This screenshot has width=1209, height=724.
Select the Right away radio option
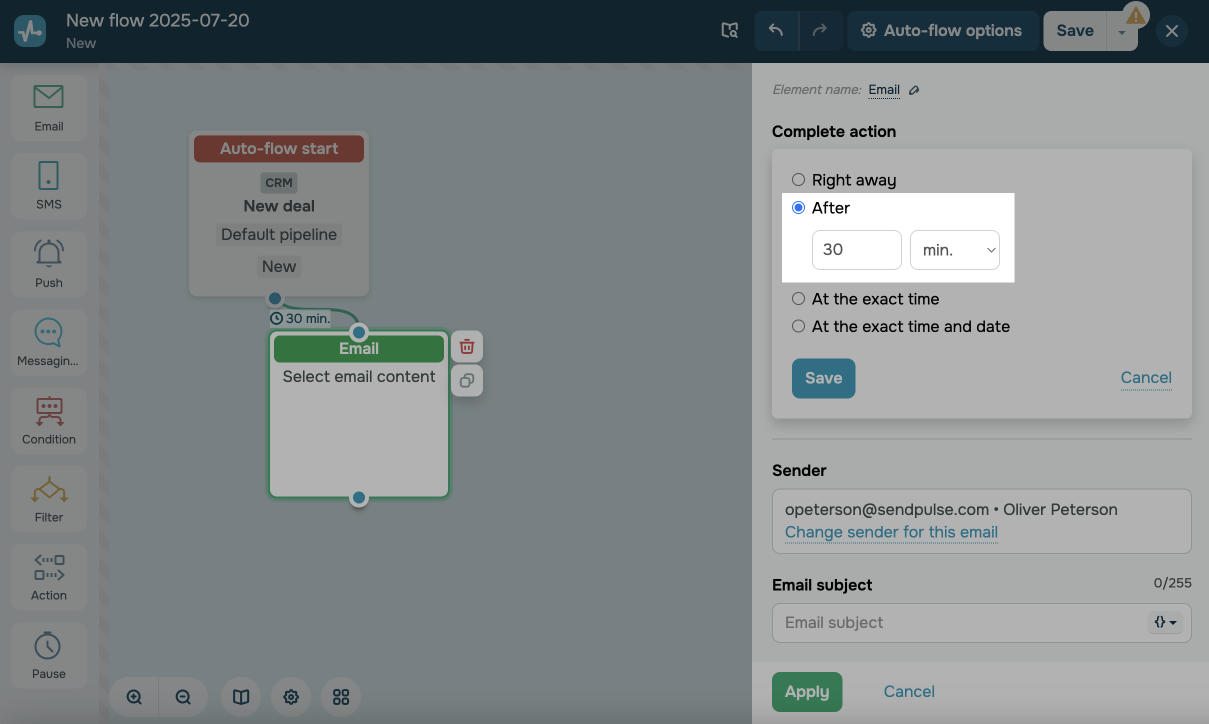coord(798,180)
